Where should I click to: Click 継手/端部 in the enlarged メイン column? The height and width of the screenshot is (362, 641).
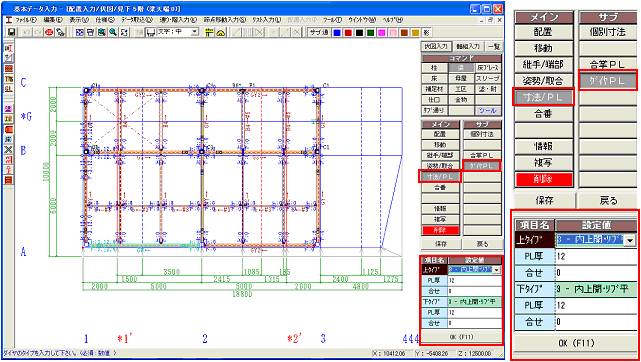[544, 65]
